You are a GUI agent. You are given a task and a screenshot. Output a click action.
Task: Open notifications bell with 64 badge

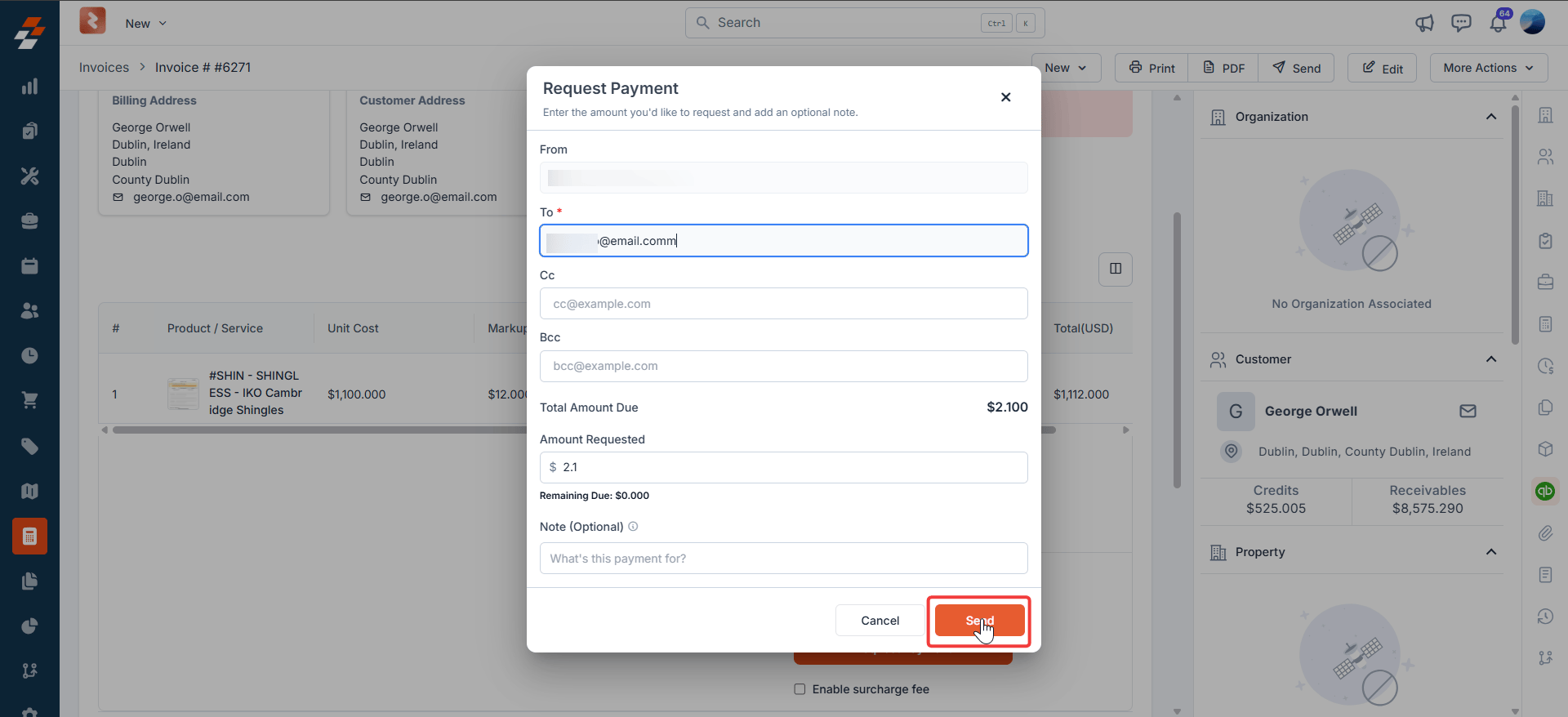[1499, 21]
